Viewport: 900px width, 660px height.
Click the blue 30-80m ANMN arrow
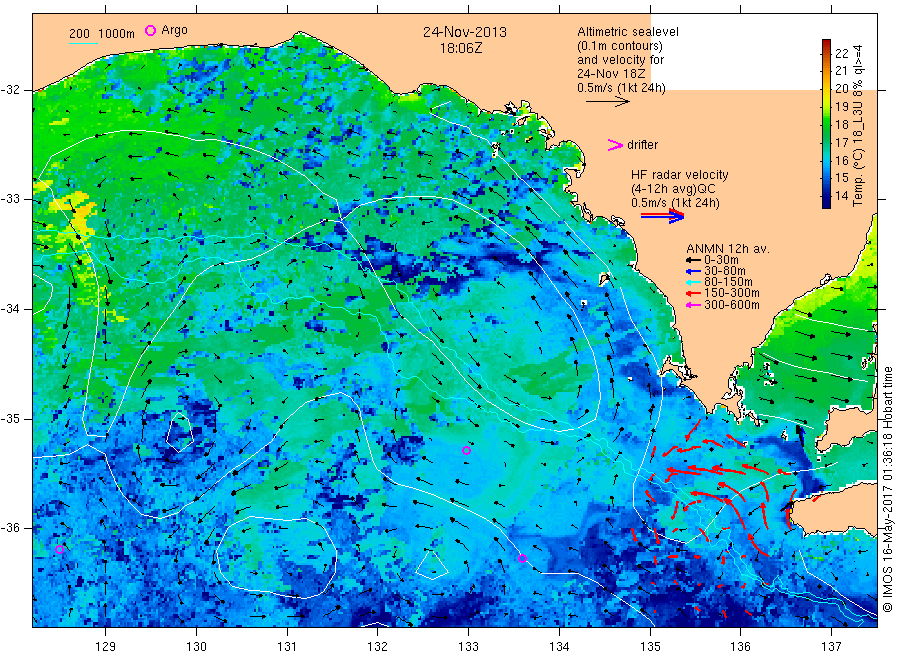(693, 271)
